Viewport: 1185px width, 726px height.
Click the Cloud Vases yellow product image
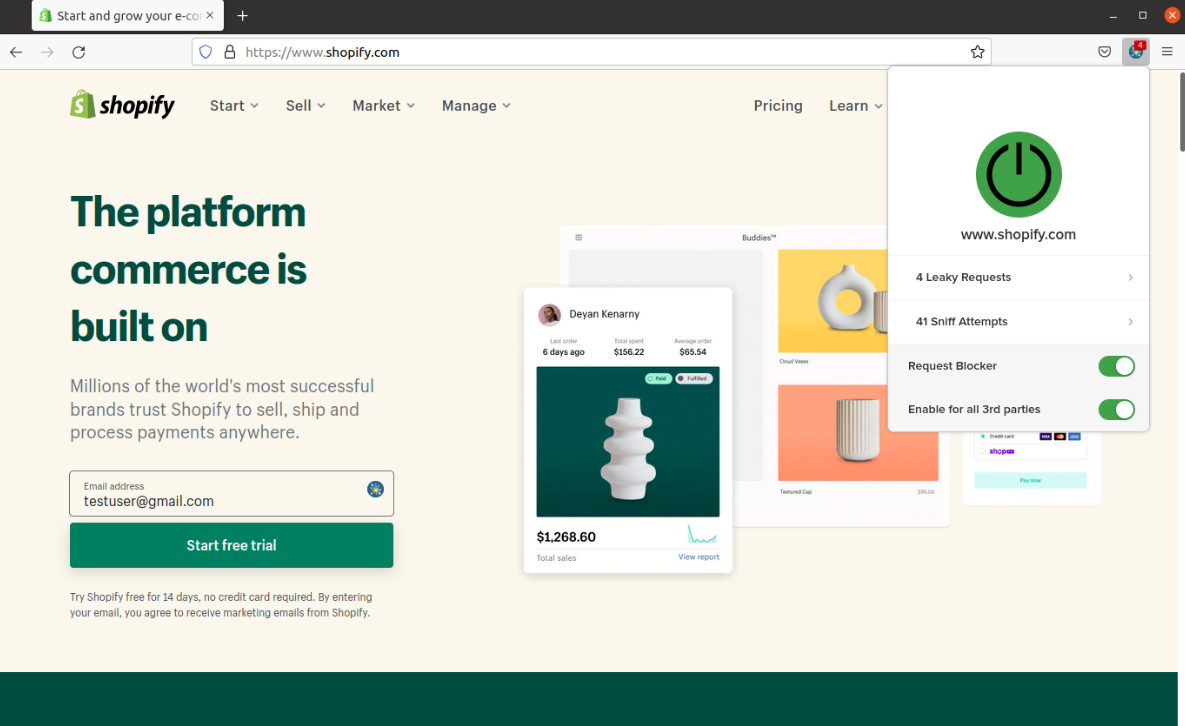pyautogui.click(x=833, y=301)
